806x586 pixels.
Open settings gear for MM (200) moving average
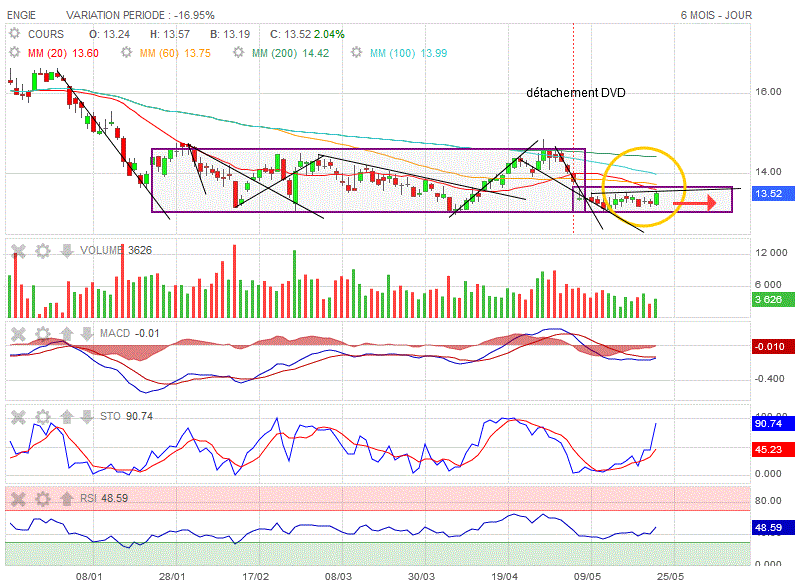241,52
